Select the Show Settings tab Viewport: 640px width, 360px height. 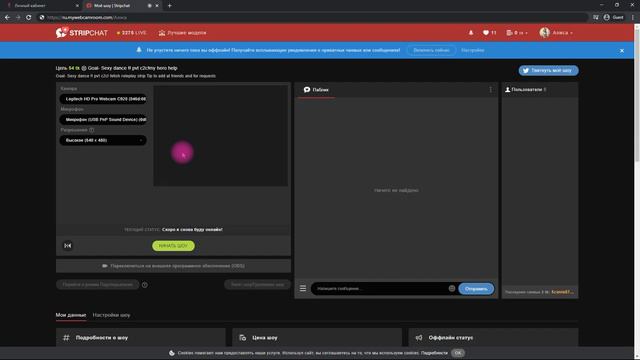[111, 315]
